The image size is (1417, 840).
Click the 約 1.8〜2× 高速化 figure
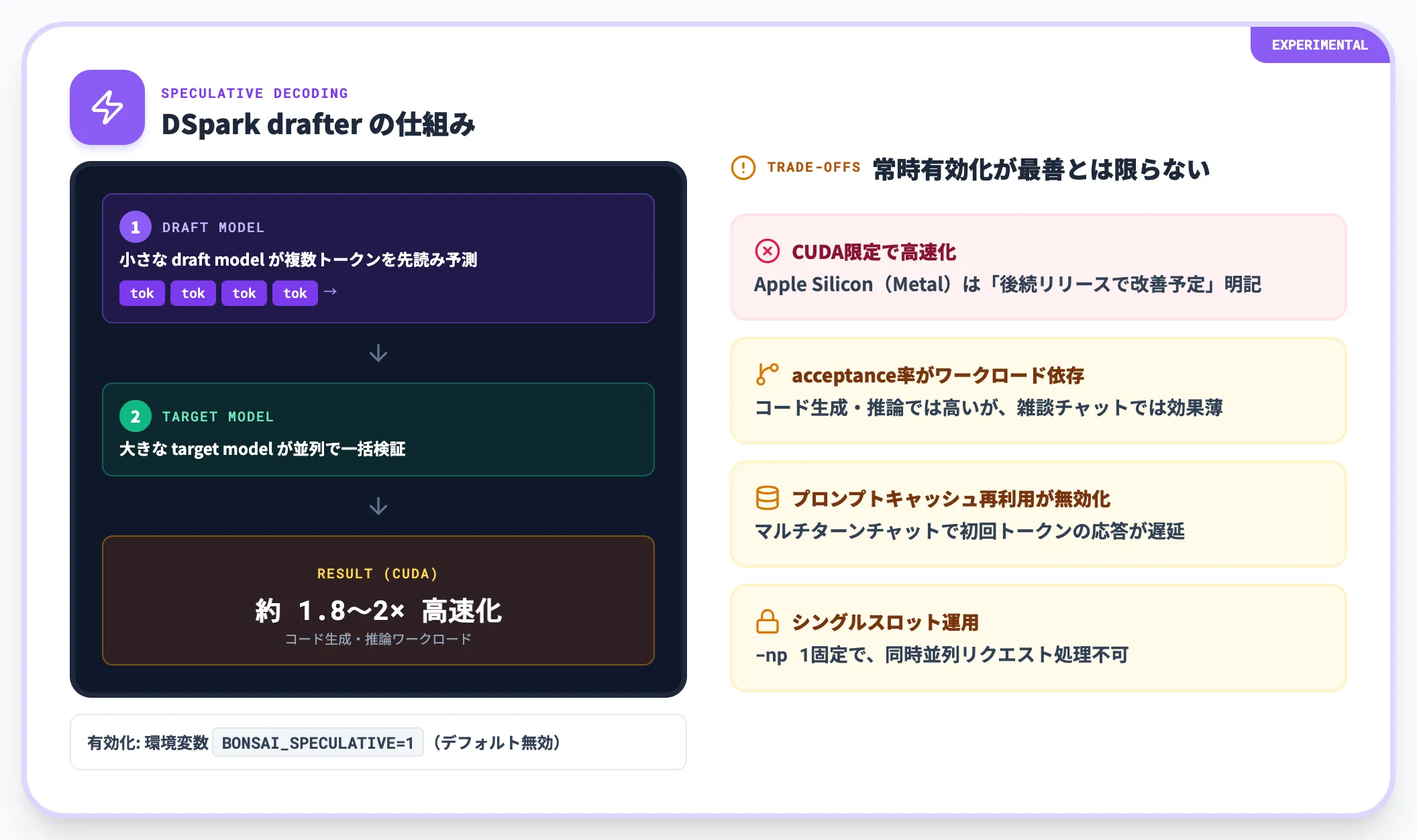click(x=378, y=611)
